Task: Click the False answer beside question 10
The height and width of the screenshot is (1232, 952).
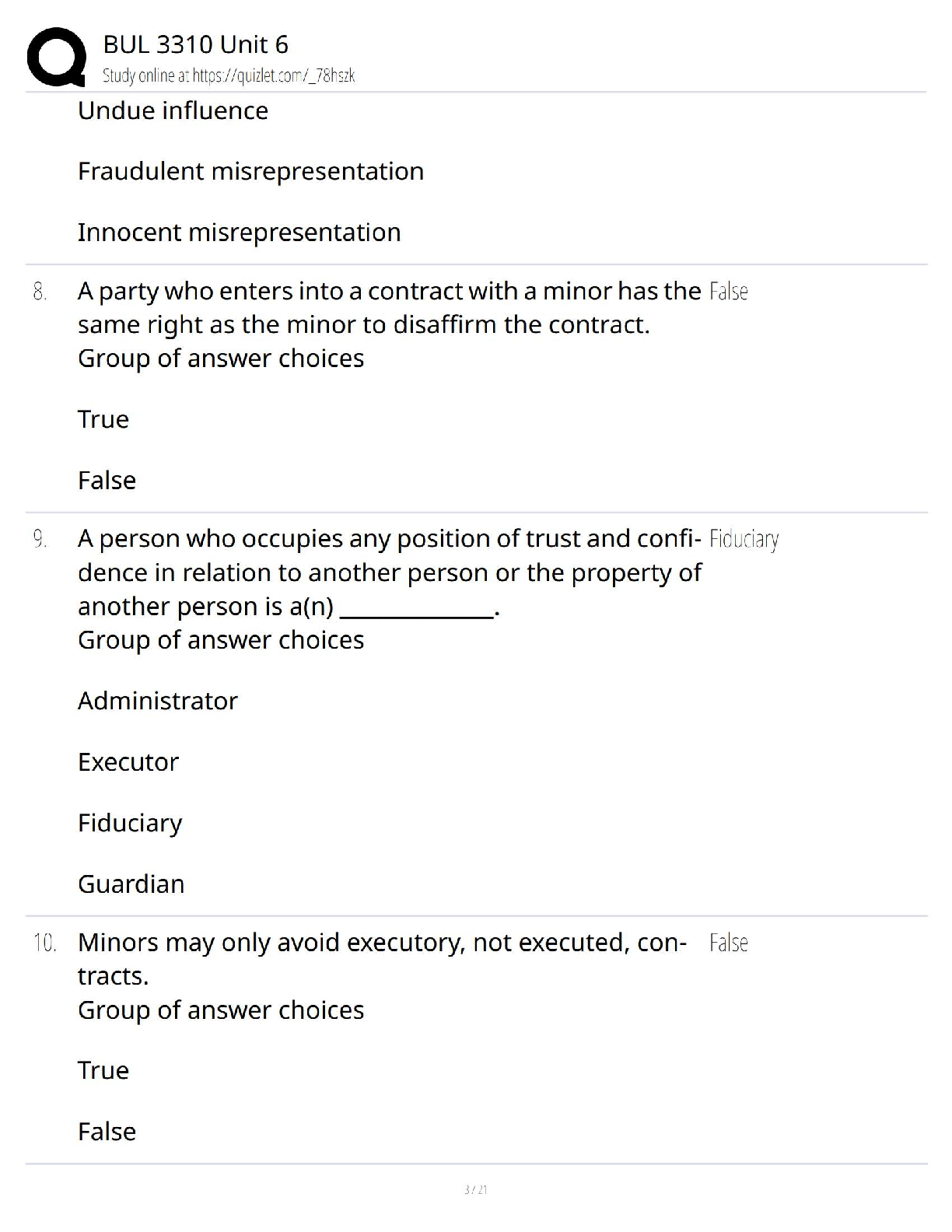Action: coord(729,943)
